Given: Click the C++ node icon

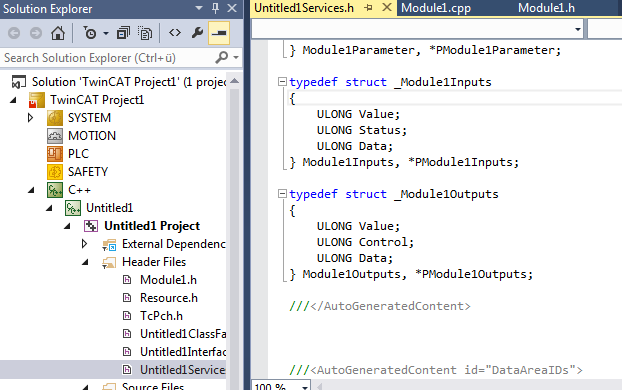Looking at the screenshot, I should [x=55, y=190].
